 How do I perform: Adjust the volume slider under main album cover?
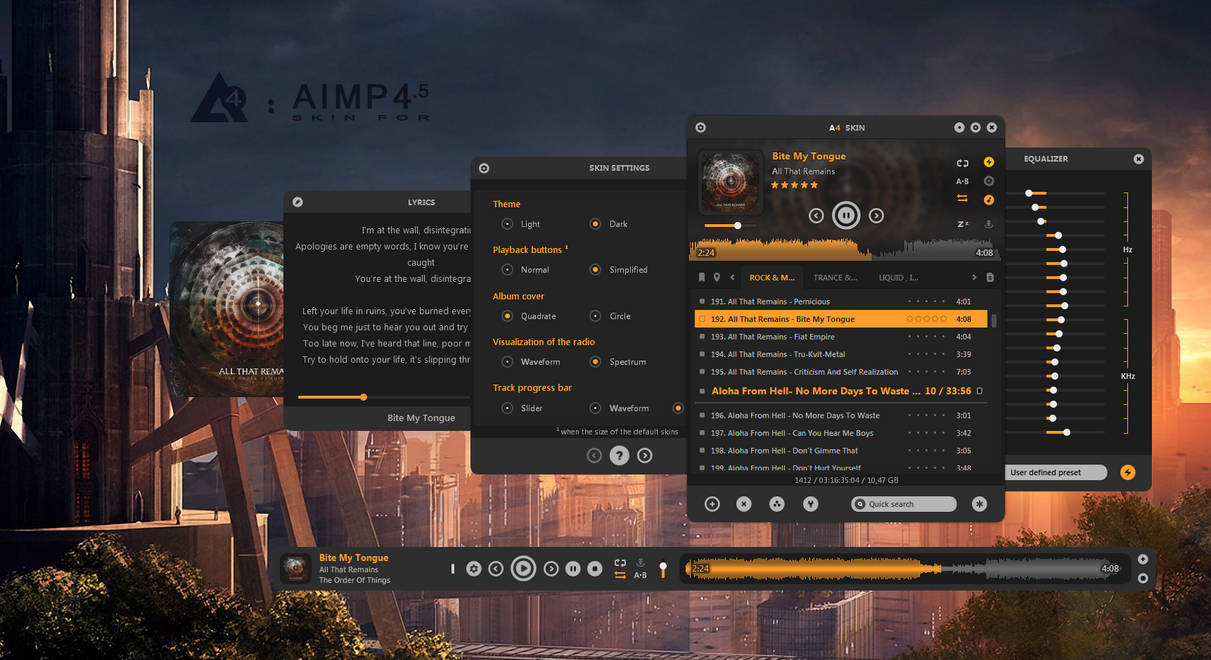point(730,226)
